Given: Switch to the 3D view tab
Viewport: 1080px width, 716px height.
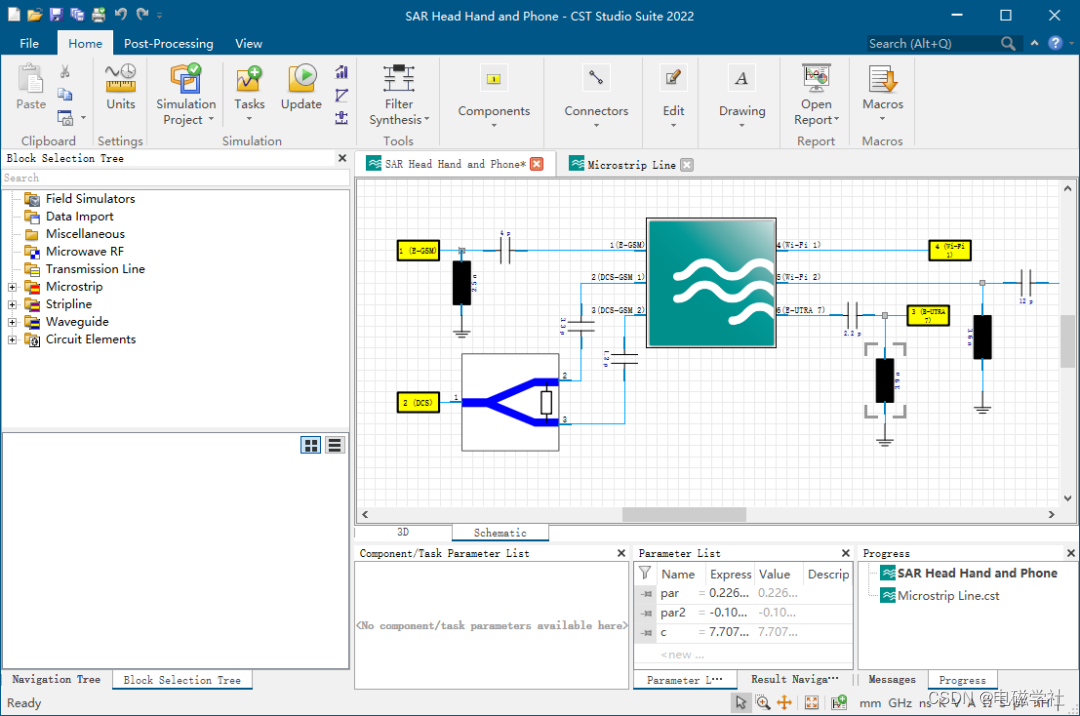Looking at the screenshot, I should 403,532.
